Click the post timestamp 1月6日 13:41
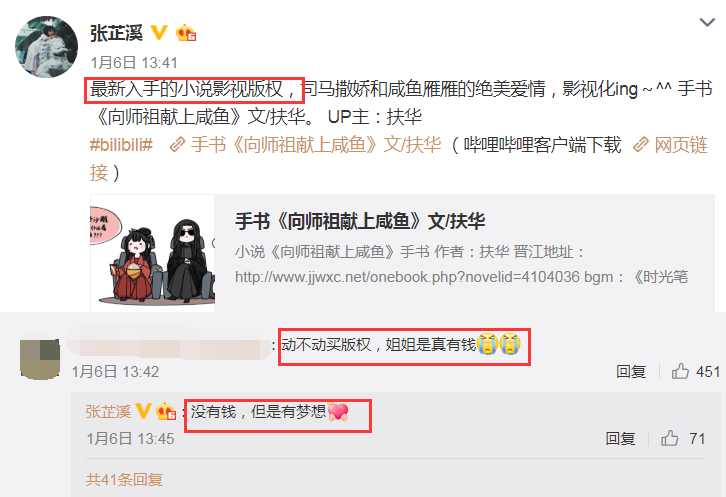726x497 pixels. click(134, 63)
